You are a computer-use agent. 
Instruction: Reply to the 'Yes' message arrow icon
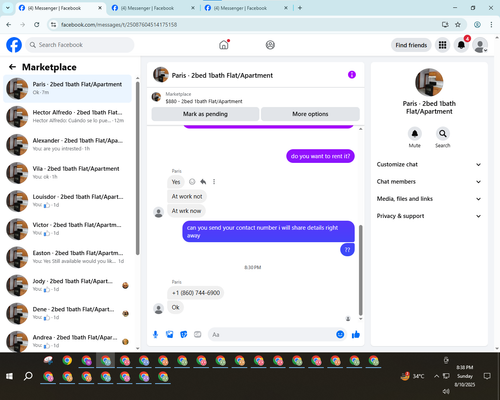[x=203, y=182]
